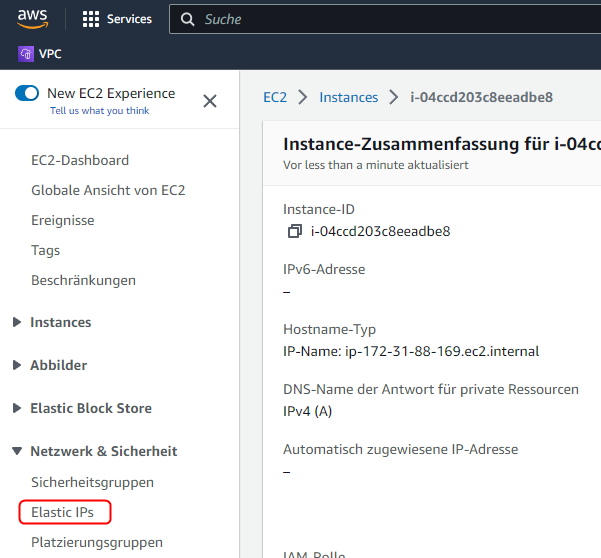Click the search magnifier icon
The image size is (601, 558).
click(187, 19)
